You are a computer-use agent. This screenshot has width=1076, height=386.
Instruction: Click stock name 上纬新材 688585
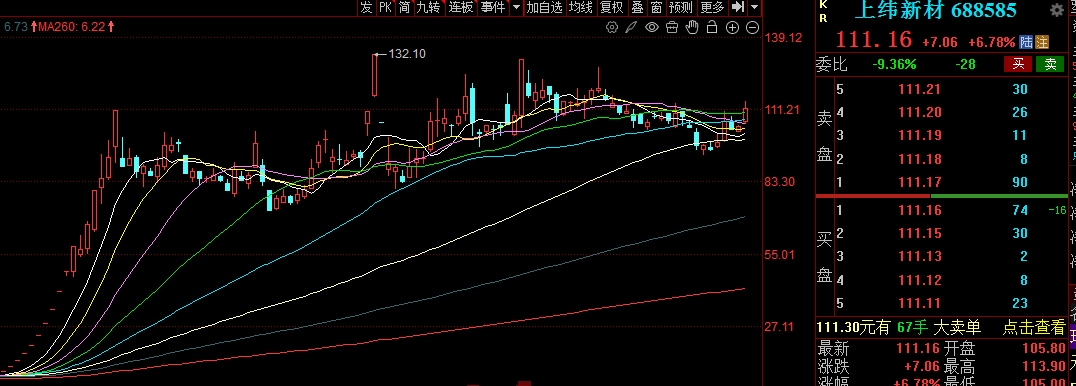(x=935, y=10)
